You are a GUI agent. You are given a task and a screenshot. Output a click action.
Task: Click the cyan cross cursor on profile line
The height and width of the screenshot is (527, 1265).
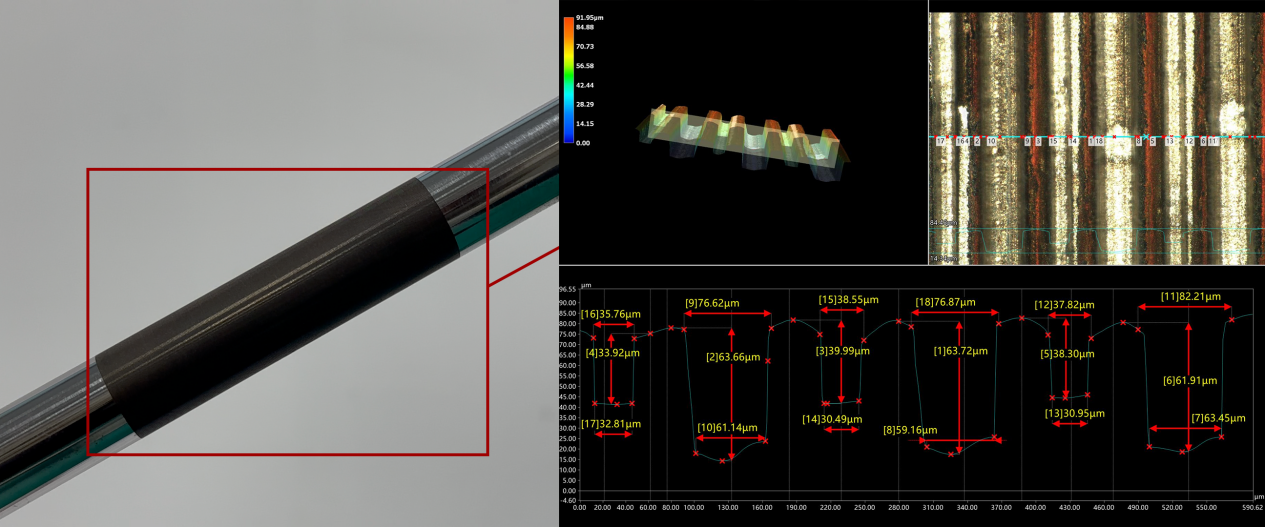pyautogui.click(x=1146, y=137)
